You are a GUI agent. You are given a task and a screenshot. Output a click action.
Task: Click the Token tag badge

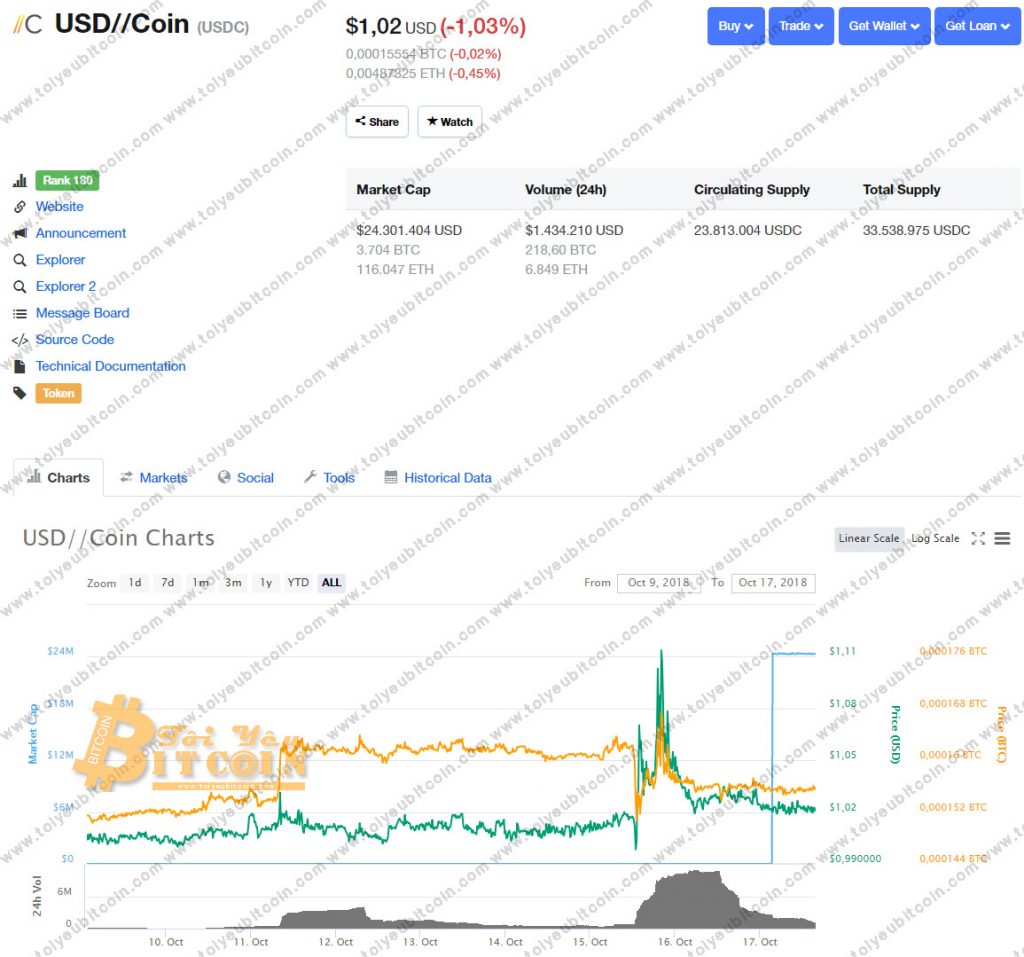(x=58, y=393)
